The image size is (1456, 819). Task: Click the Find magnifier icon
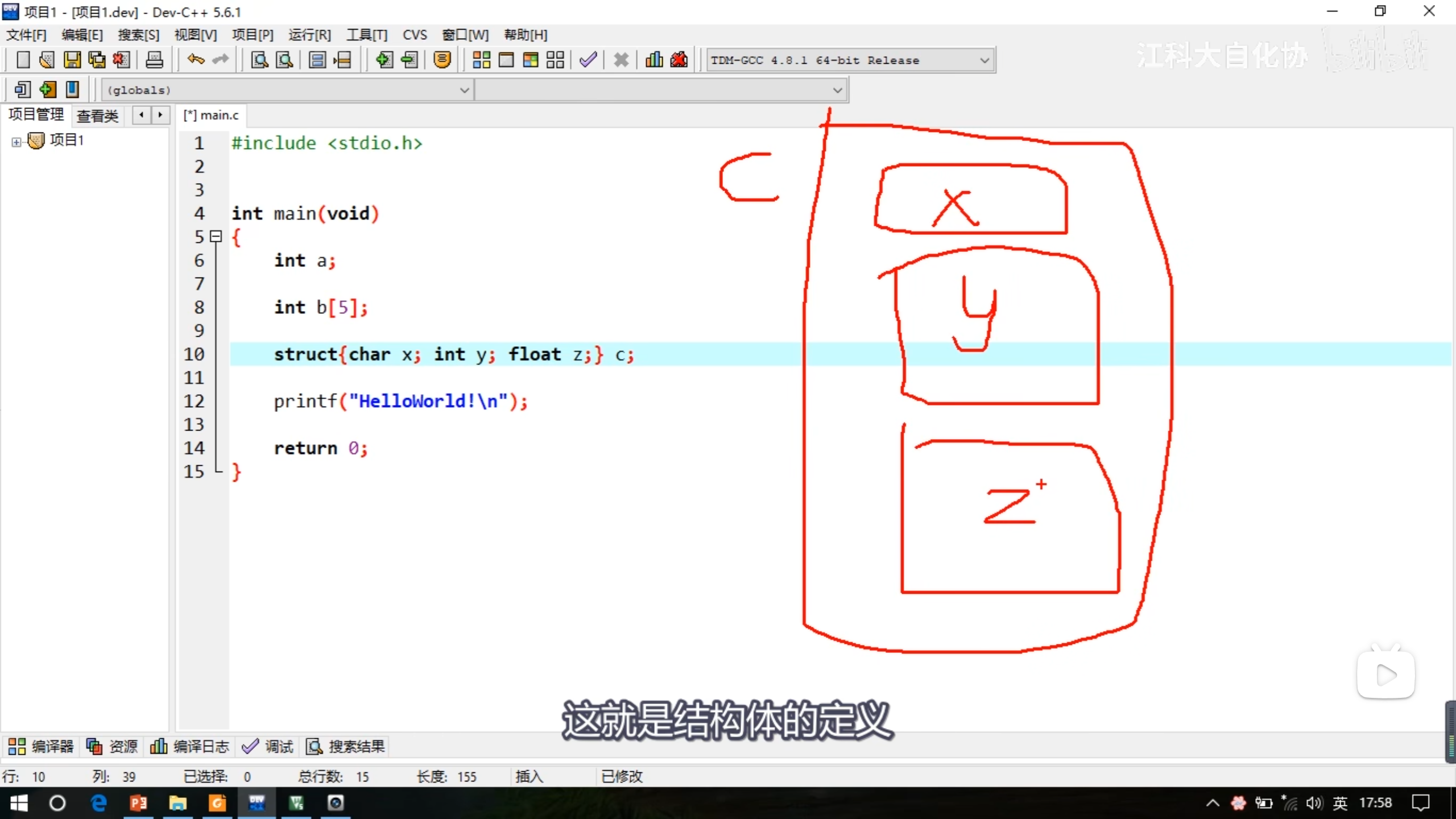click(259, 60)
